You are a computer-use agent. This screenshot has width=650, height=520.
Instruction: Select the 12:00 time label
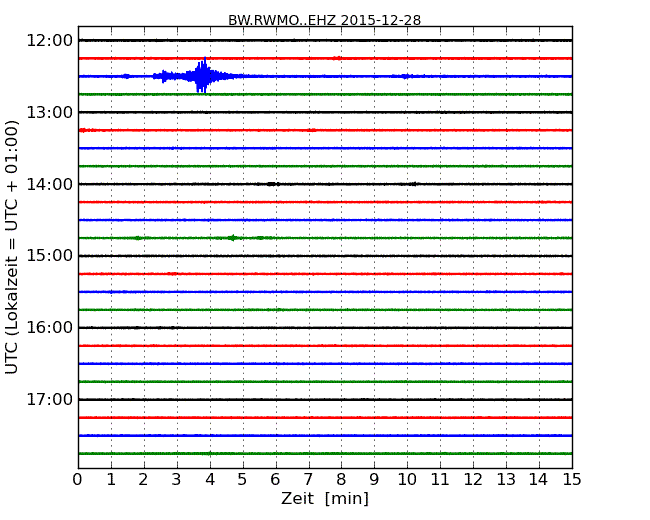point(49,41)
